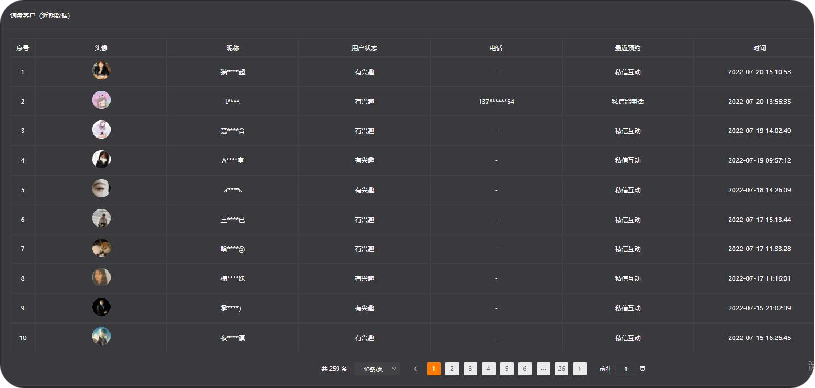Click the user status column header
The height and width of the screenshot is (388, 815).
(x=364, y=48)
